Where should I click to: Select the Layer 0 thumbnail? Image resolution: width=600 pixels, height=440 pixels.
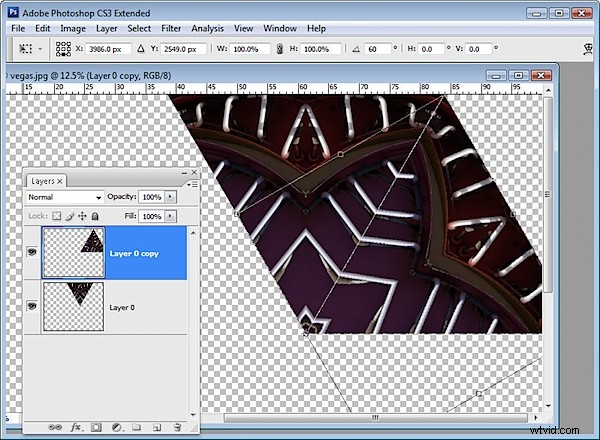[73, 306]
